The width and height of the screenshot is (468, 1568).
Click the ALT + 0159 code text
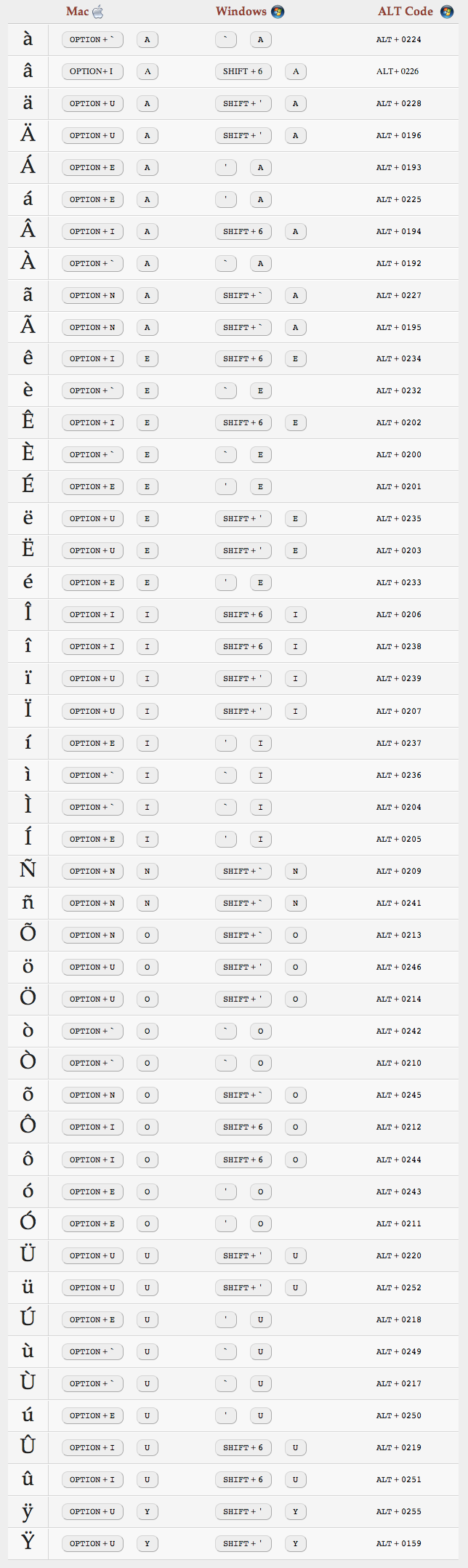tap(398, 1543)
